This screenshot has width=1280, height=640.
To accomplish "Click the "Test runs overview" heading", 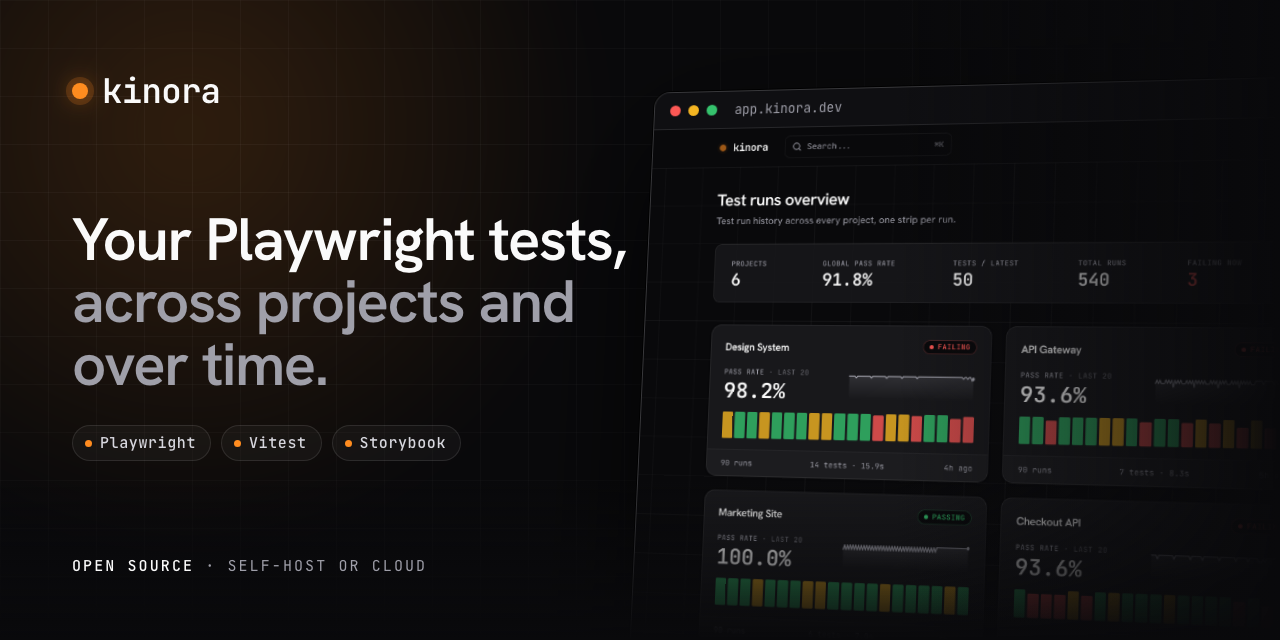I will (783, 200).
